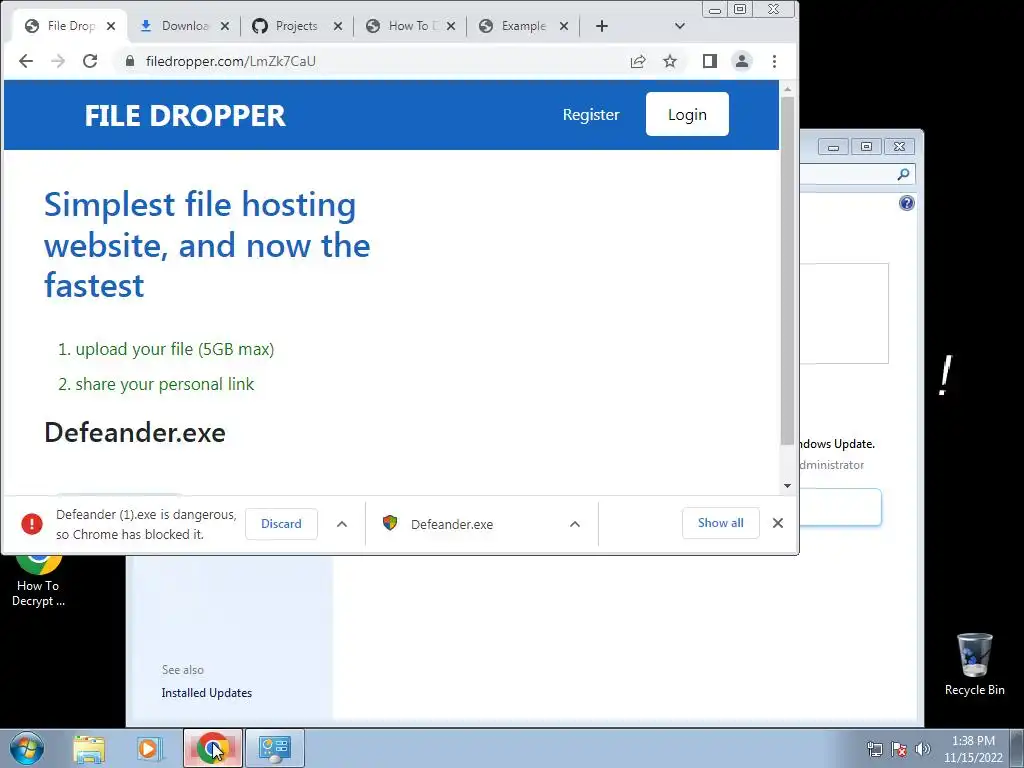
Task: Click the search icon in background window
Action: 903,174
